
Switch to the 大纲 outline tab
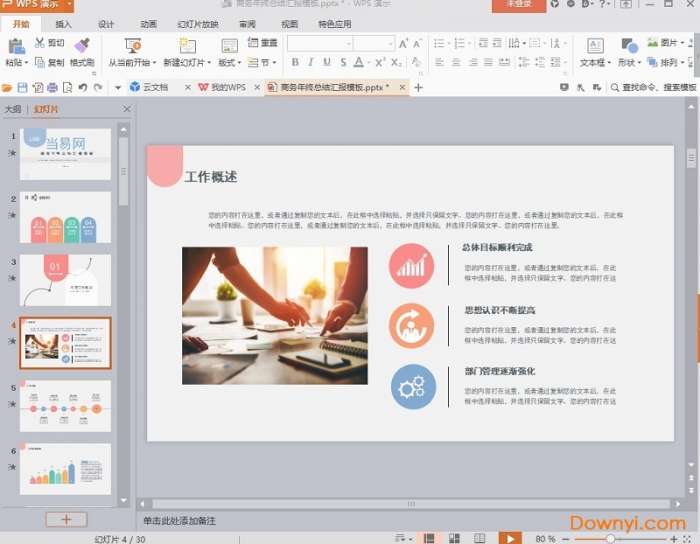click(x=12, y=109)
